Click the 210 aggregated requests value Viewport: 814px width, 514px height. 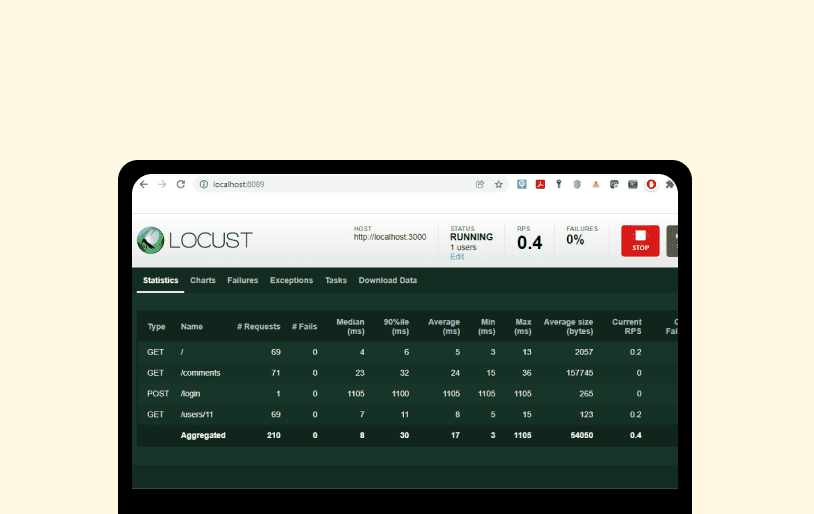click(x=274, y=435)
